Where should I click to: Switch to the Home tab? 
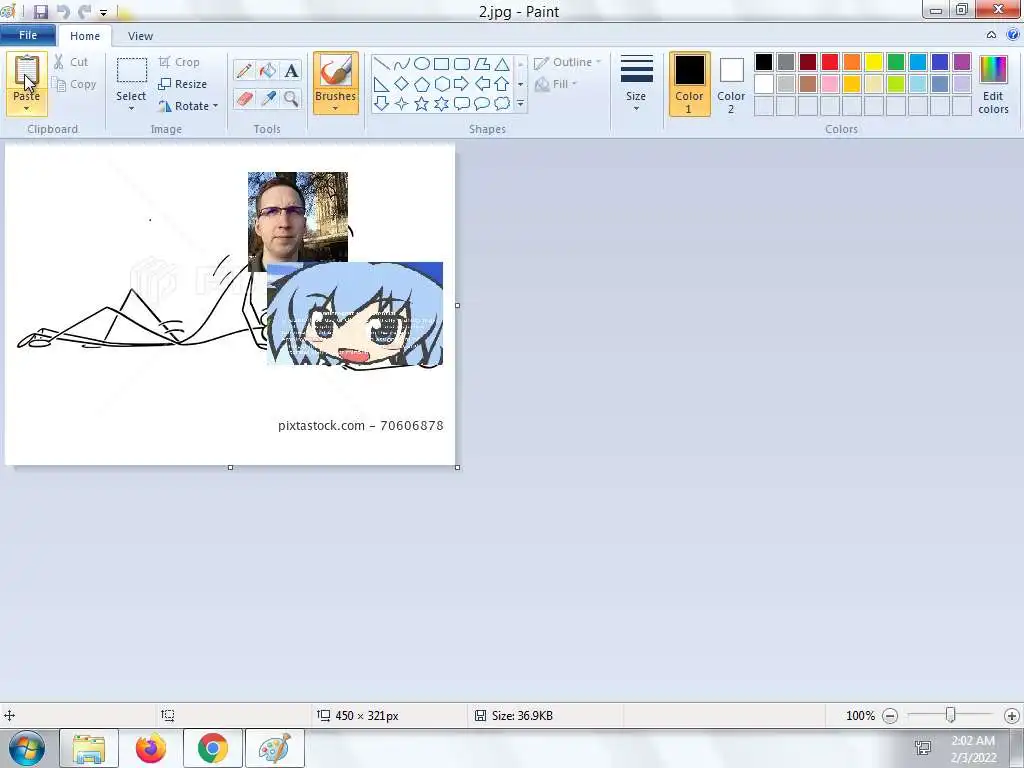(85, 36)
